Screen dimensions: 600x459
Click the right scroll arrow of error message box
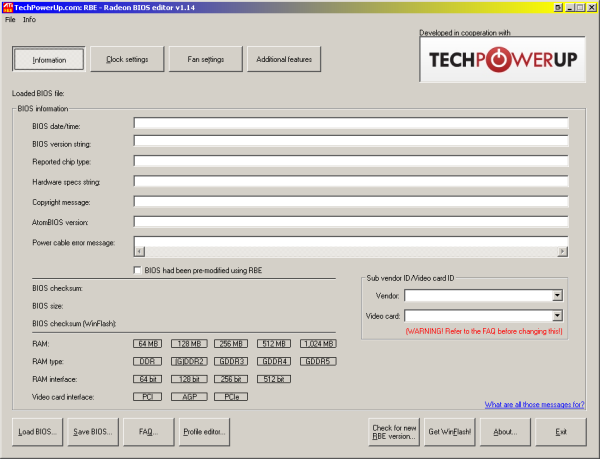pyautogui.click(x=562, y=251)
